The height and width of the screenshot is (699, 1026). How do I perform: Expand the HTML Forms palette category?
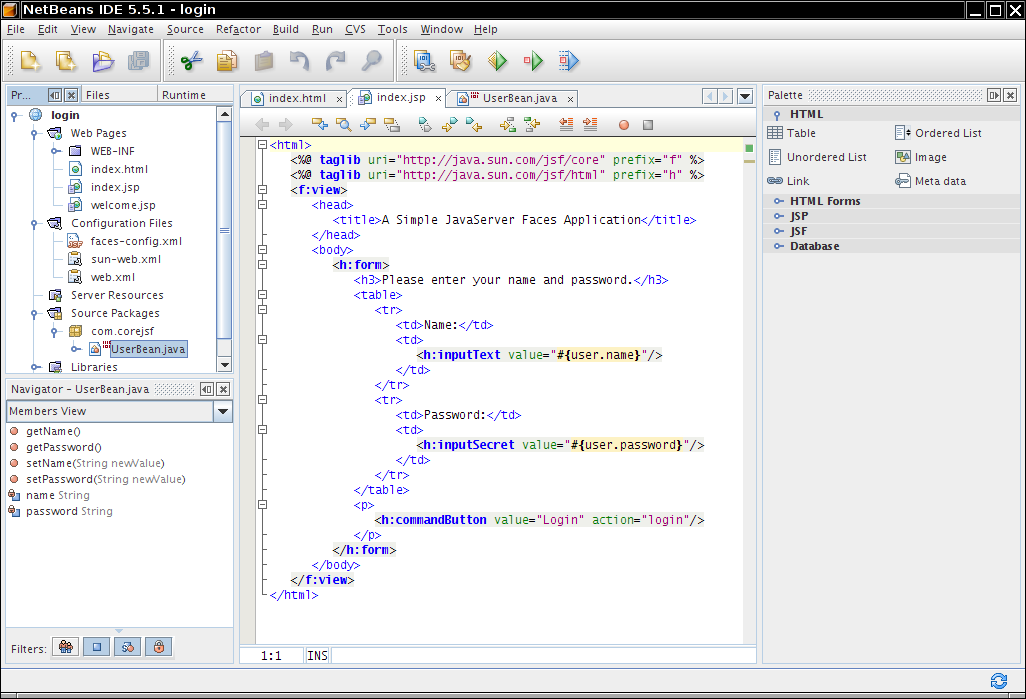pyautogui.click(x=779, y=201)
